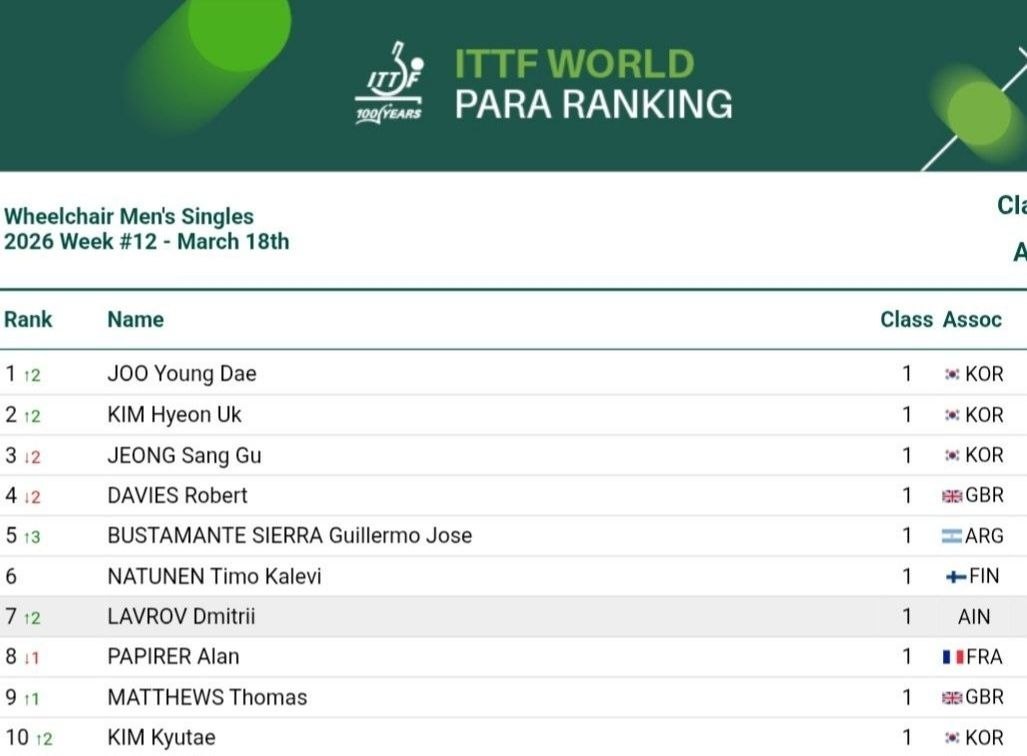Click the Wheelchair Men's Singles heading
The width and height of the screenshot is (1027, 756).
point(129,216)
